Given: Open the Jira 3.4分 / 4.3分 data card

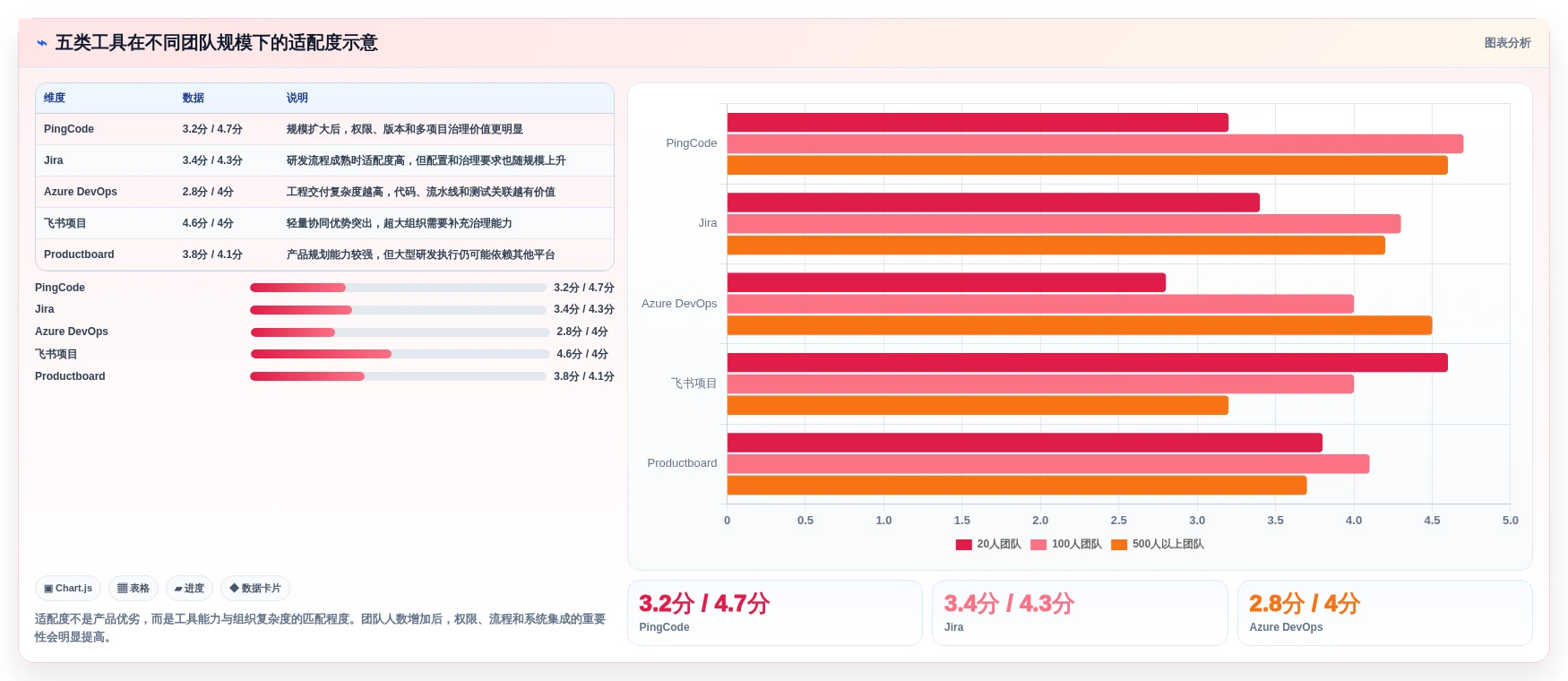Looking at the screenshot, I should tap(1080, 613).
